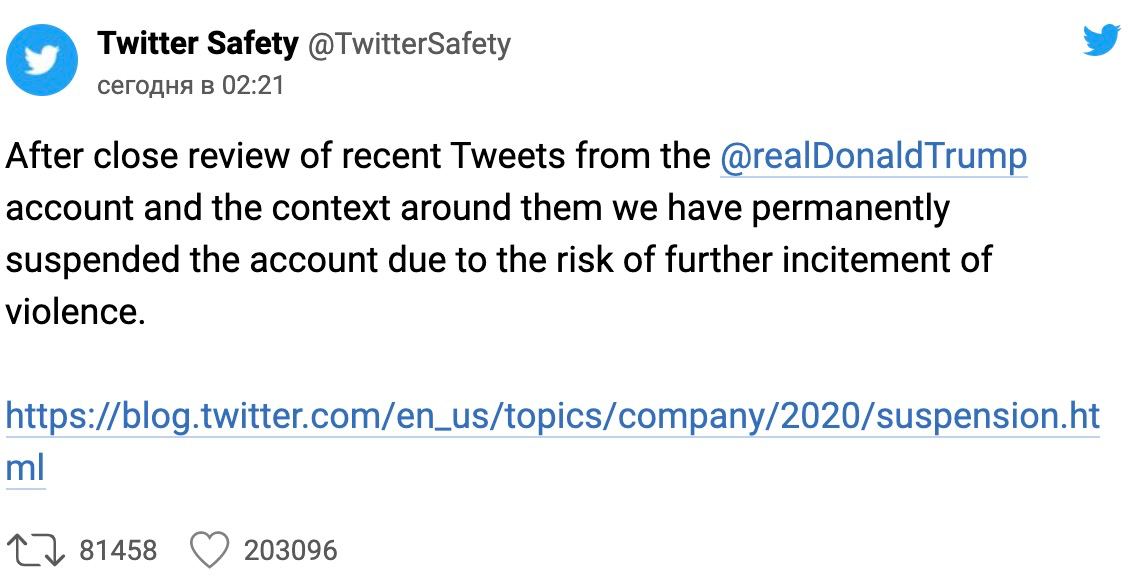Click the wrapped 'ml' end of the link

click(26, 468)
